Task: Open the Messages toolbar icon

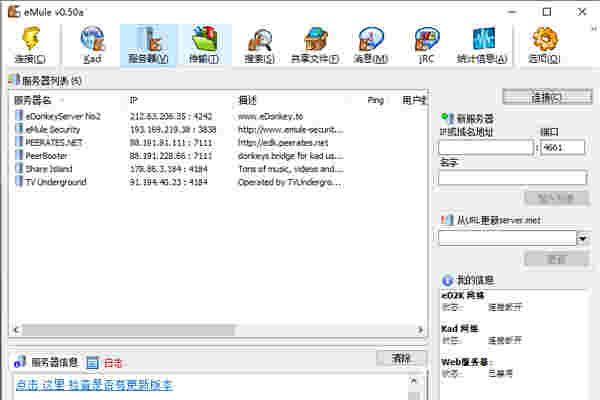Action: click(371, 39)
